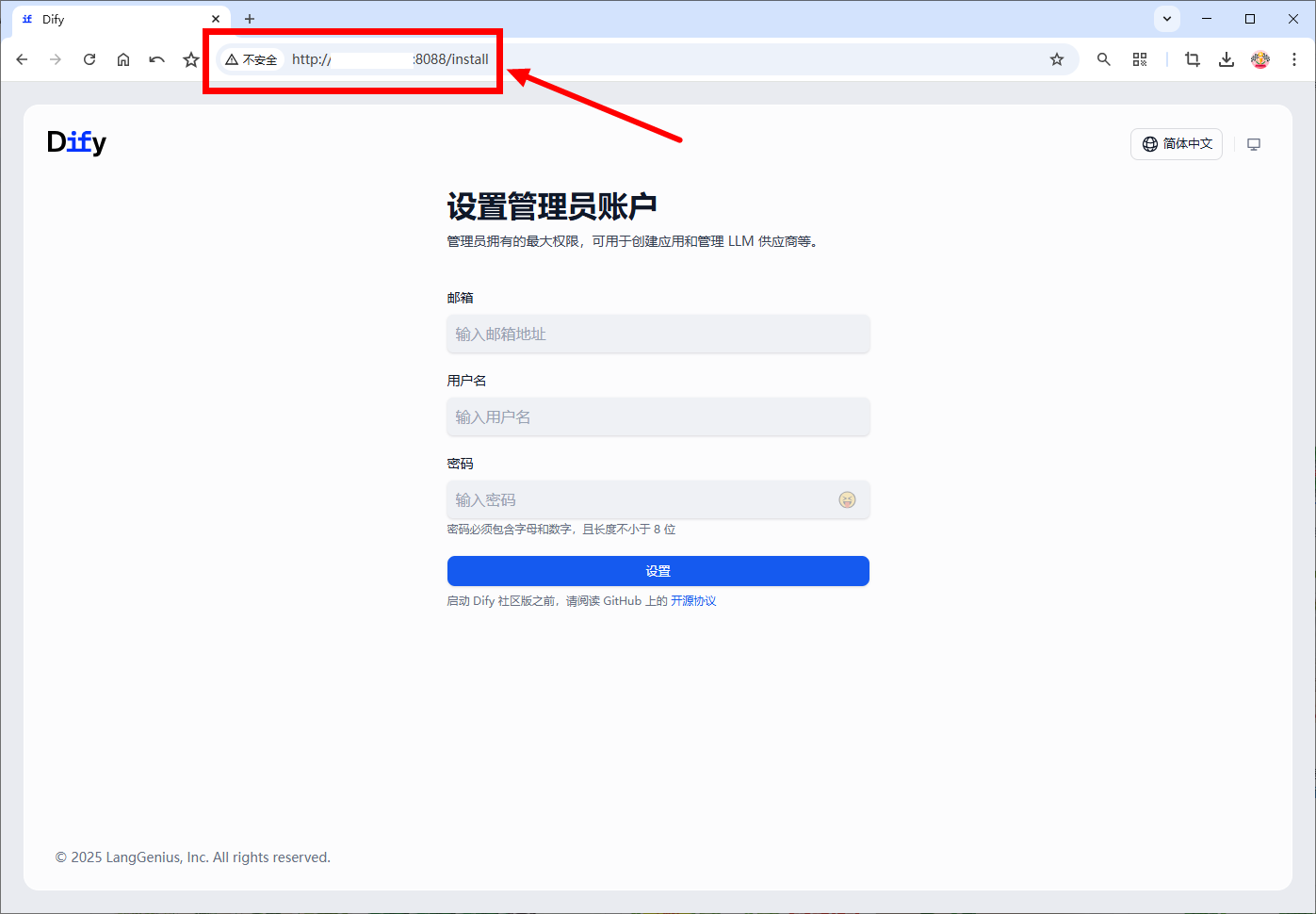Image resolution: width=1316 pixels, height=914 pixels.
Task: Open a new browser tab
Action: pyautogui.click(x=250, y=19)
